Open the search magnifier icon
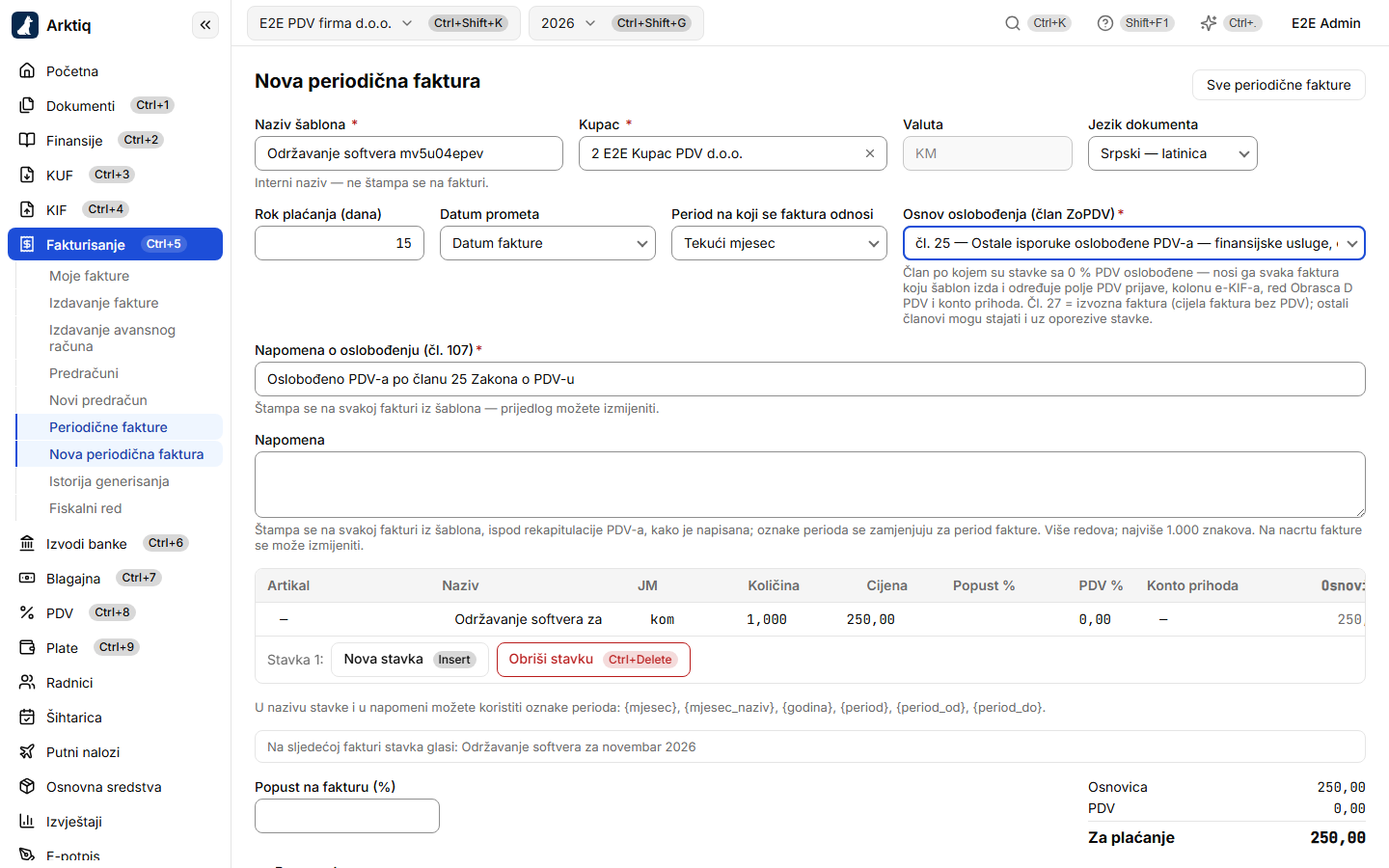Screen dimensions: 1389x868 [1013, 23]
